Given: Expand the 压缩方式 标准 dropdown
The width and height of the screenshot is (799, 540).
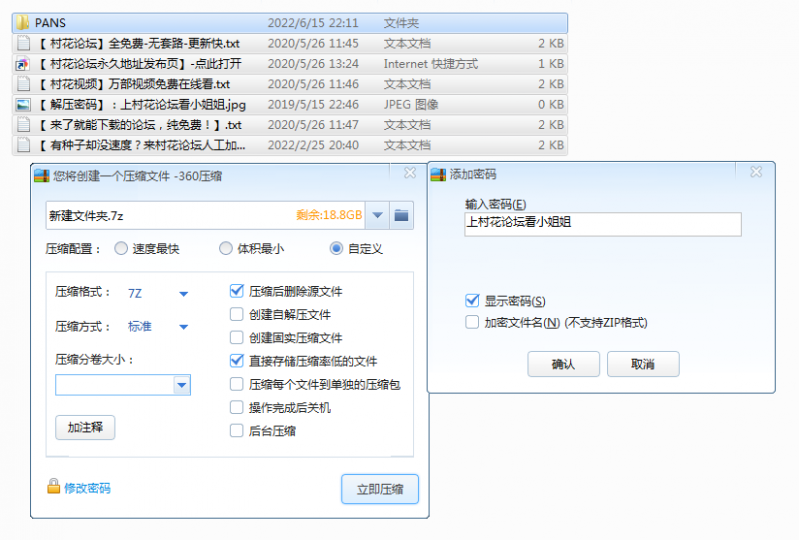Looking at the screenshot, I should click(x=183, y=327).
